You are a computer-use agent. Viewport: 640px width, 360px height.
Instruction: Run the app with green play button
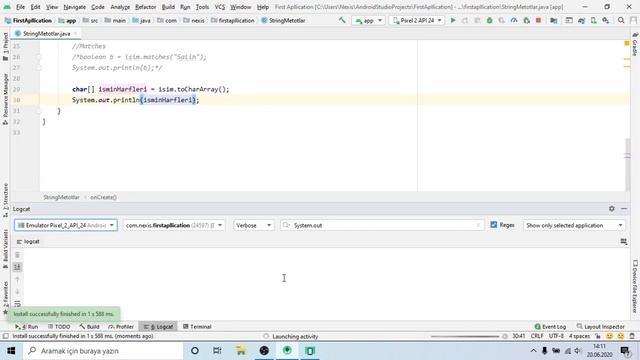click(453, 20)
